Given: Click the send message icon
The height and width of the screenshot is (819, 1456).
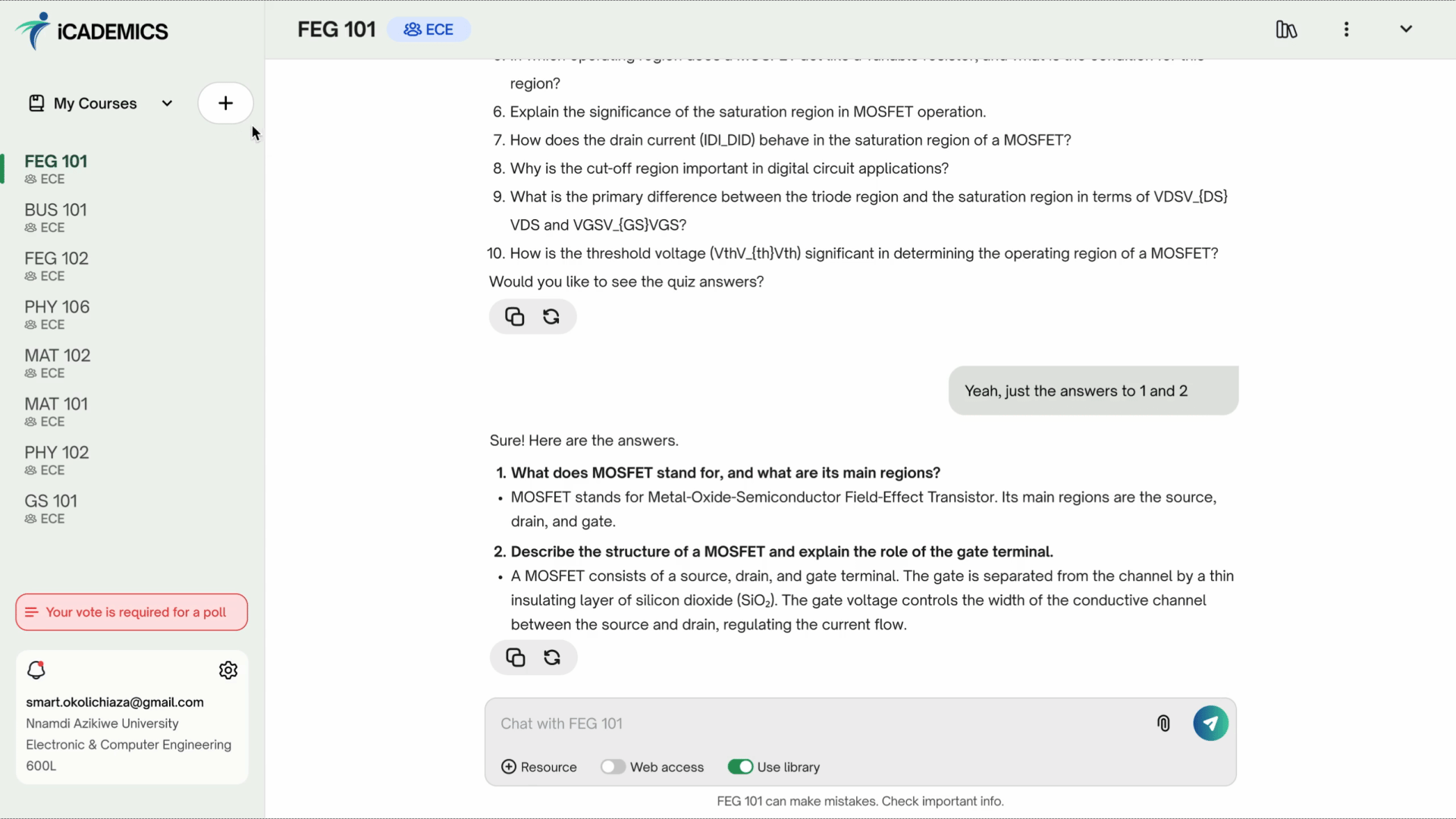Looking at the screenshot, I should (1210, 722).
